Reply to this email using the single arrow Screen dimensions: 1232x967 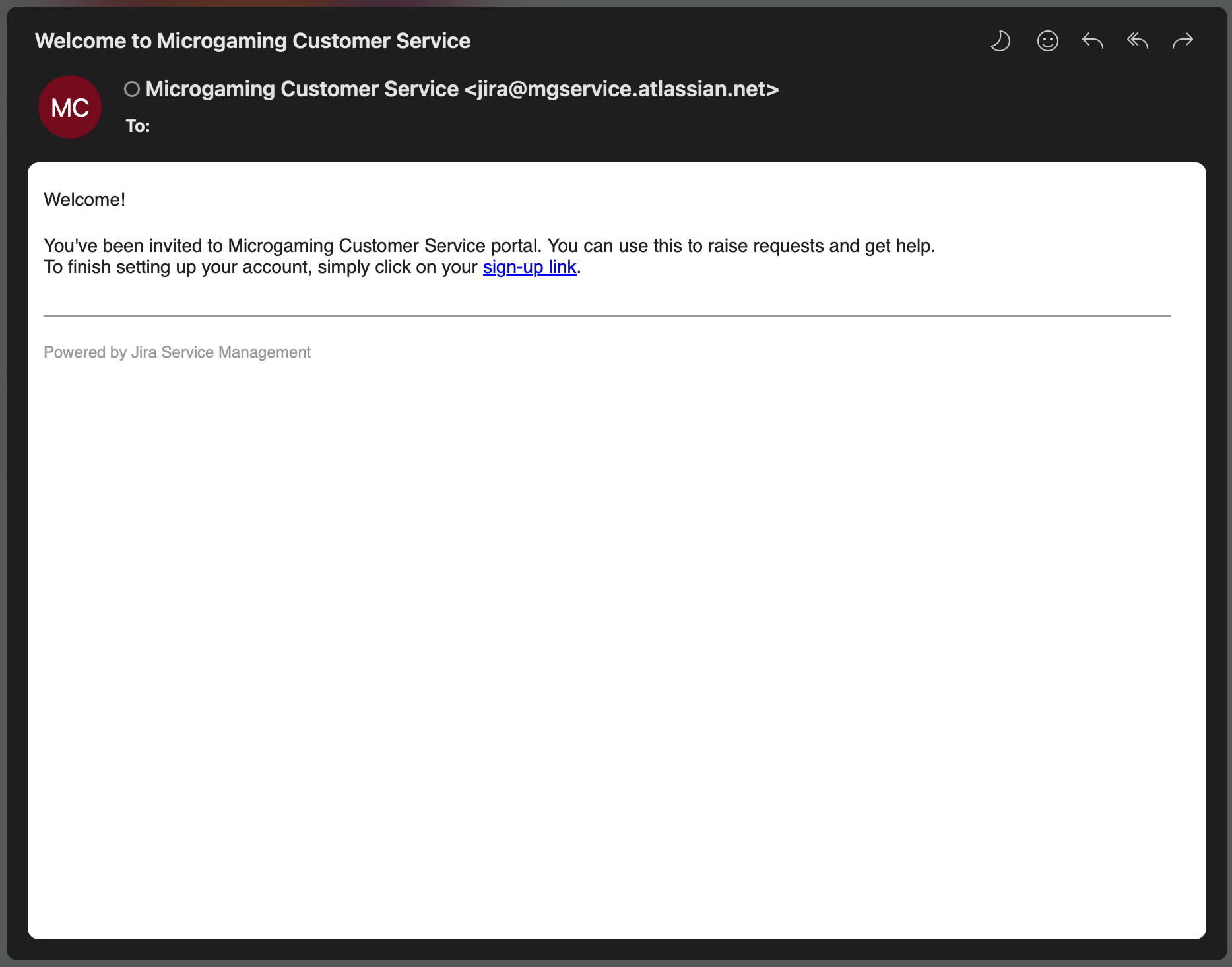point(1092,41)
